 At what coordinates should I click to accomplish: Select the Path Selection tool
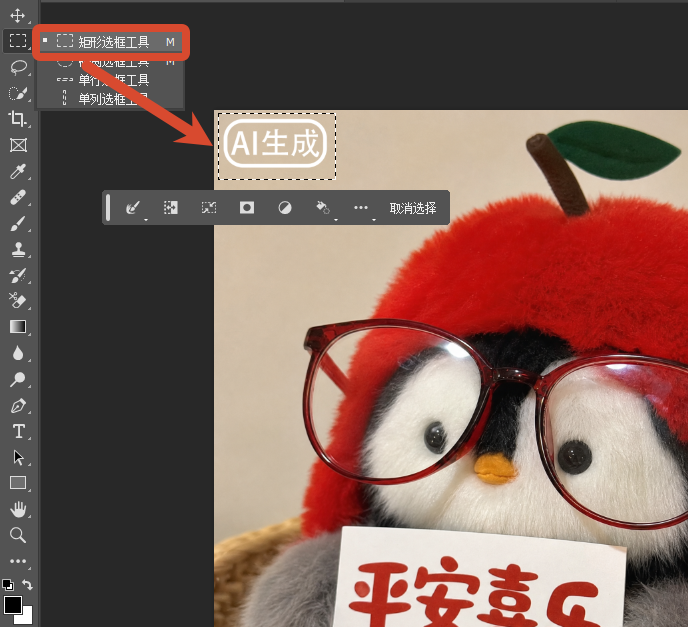(18, 458)
